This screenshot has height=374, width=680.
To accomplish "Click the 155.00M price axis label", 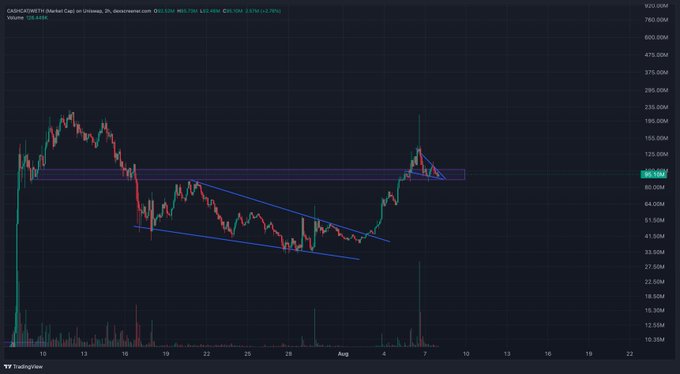I will 656,138.
